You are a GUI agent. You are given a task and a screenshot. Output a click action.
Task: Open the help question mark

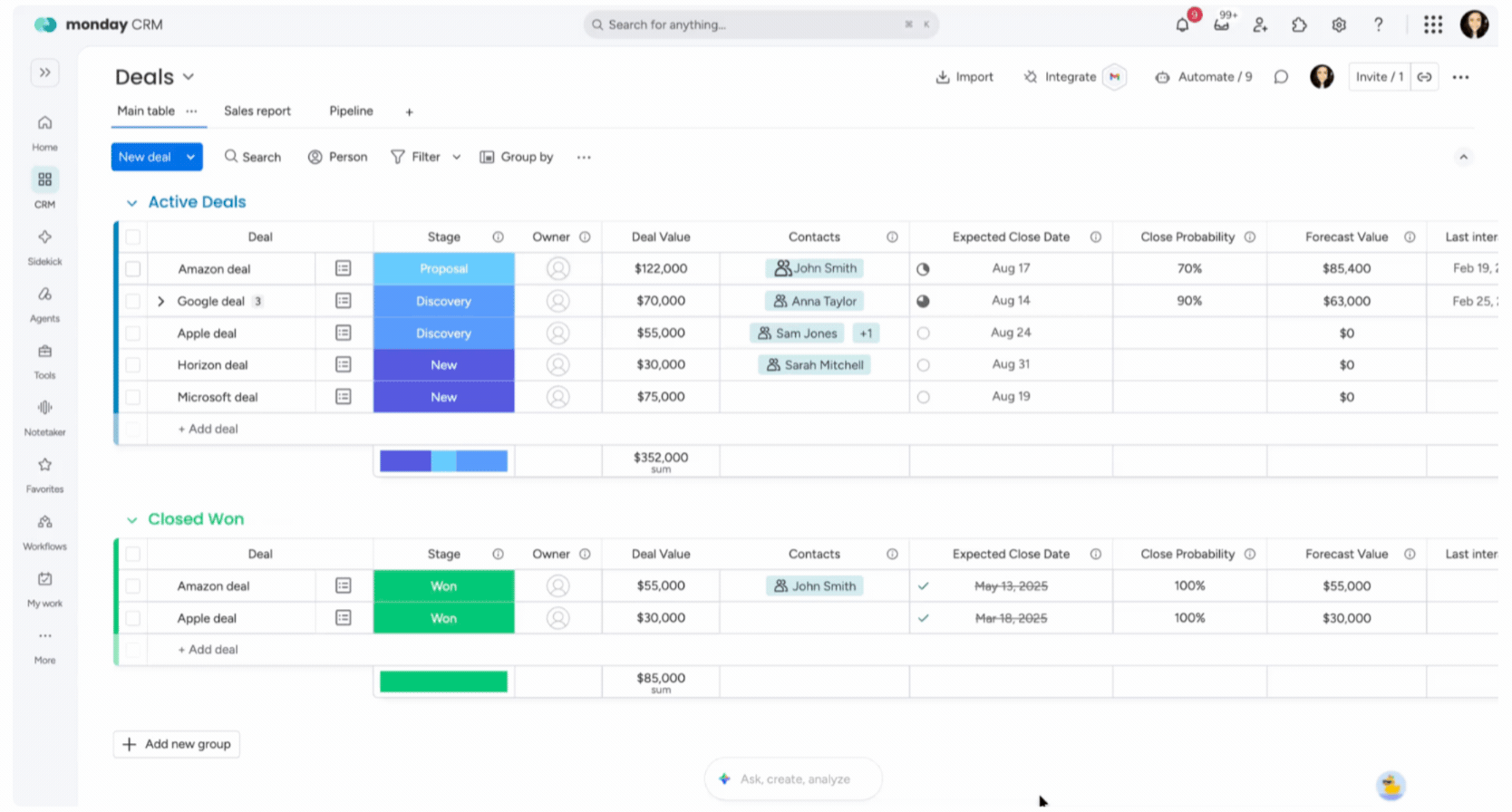tap(1379, 24)
